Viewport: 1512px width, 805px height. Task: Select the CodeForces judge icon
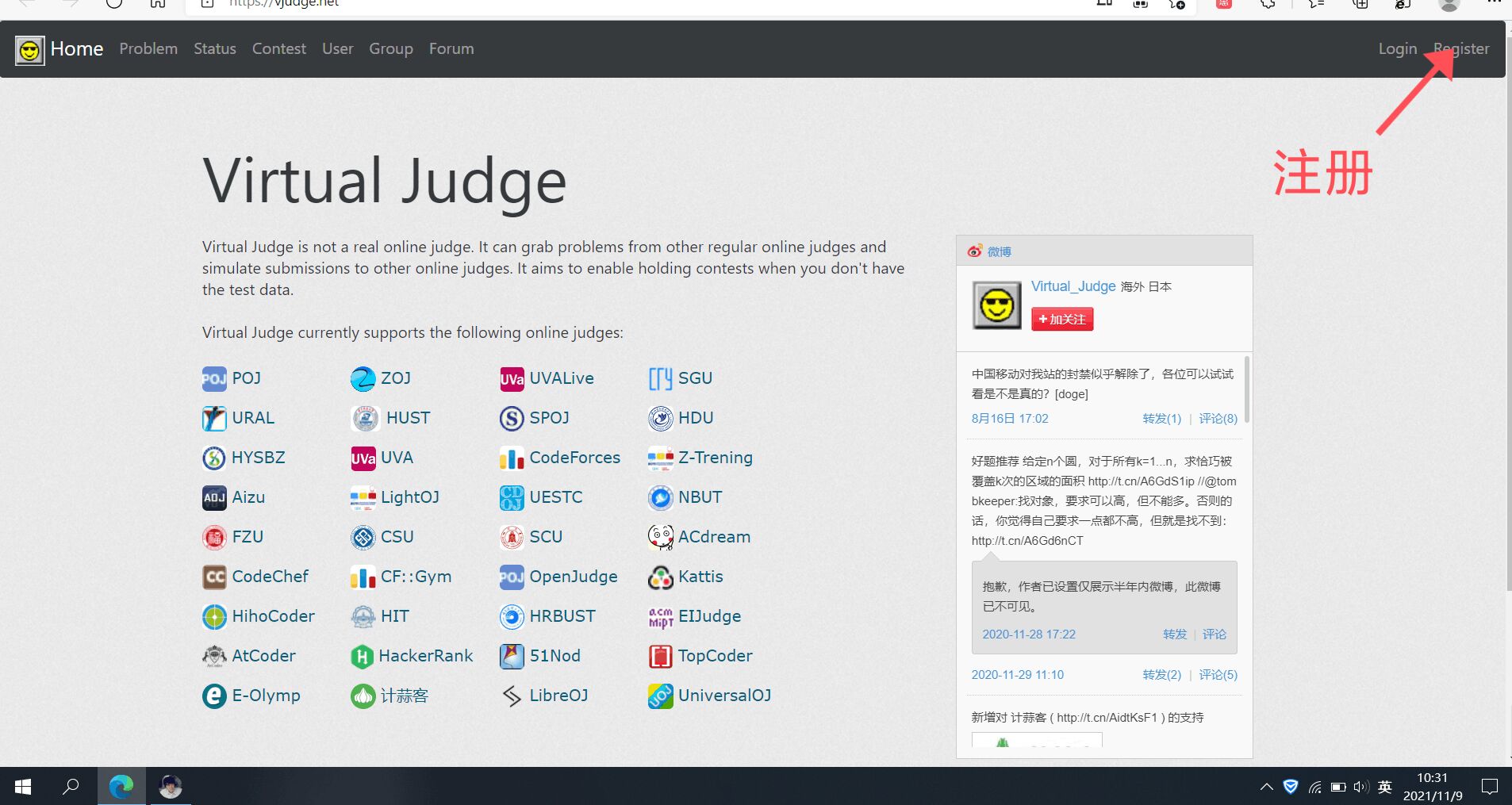tap(512, 458)
